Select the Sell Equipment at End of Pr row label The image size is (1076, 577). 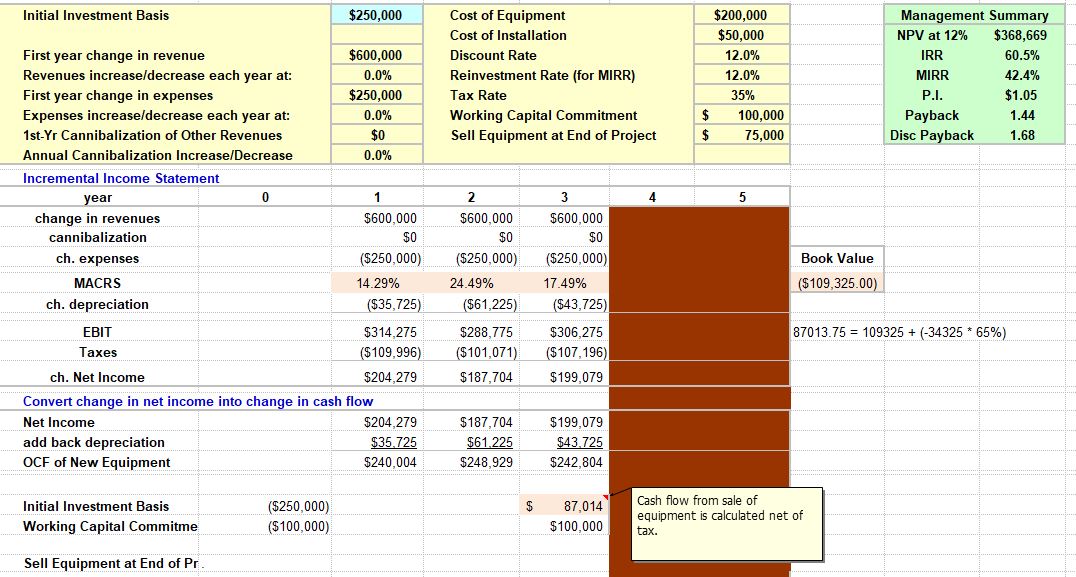click(x=111, y=563)
